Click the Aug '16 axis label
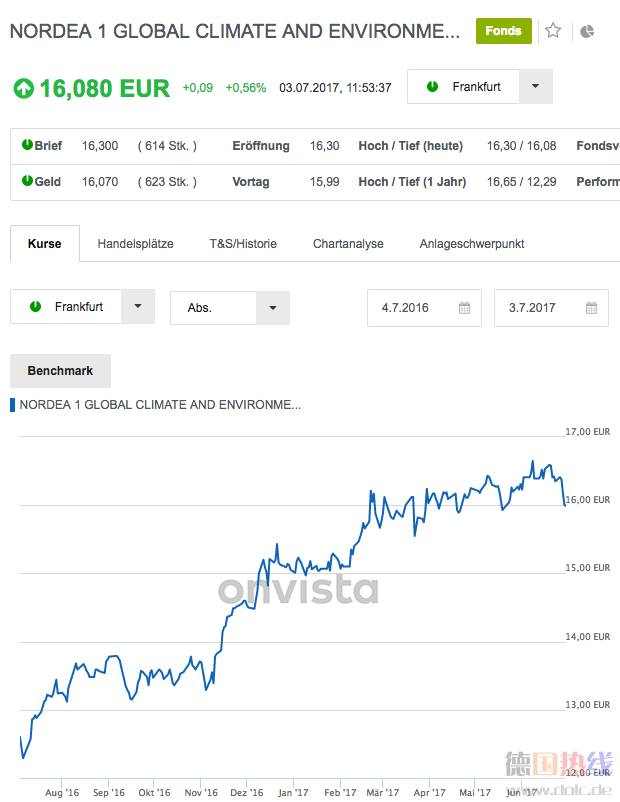The width and height of the screenshot is (620, 802). [x=62, y=792]
